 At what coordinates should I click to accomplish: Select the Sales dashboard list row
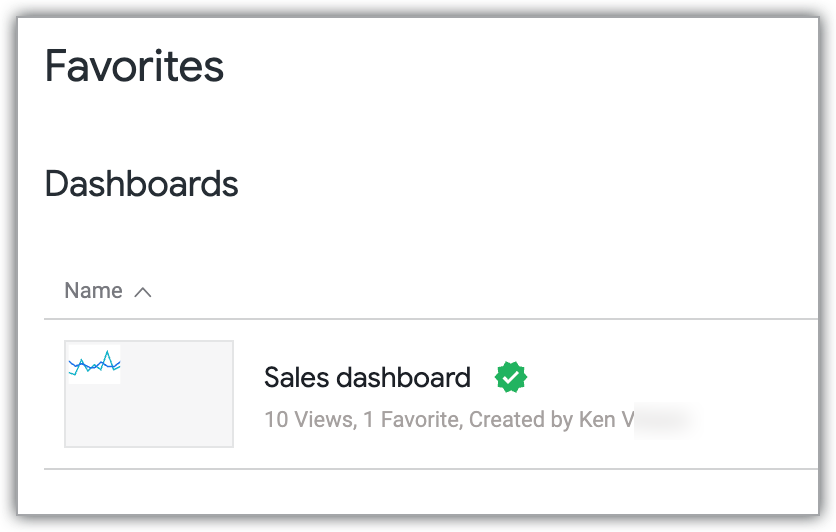(x=650, y=394)
